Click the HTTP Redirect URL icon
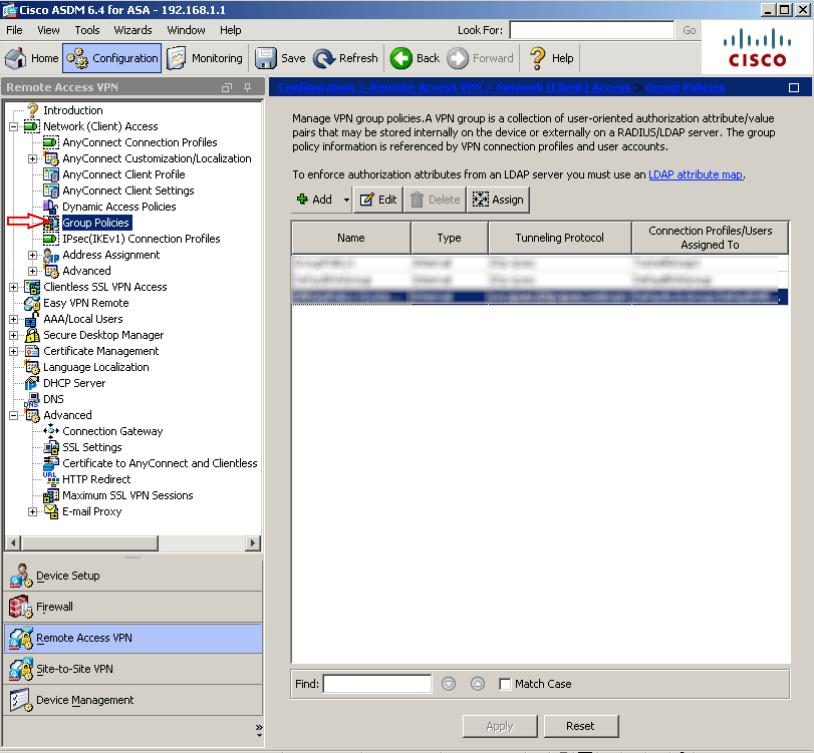 pos(51,479)
